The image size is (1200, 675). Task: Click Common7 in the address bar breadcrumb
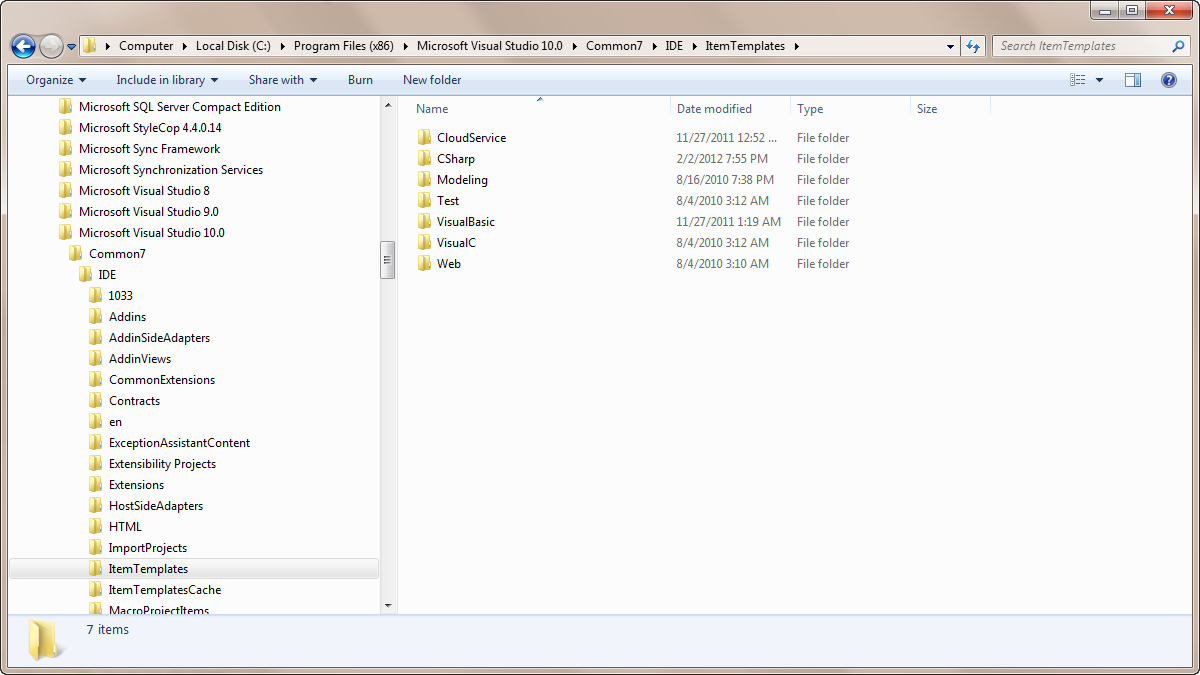point(614,45)
